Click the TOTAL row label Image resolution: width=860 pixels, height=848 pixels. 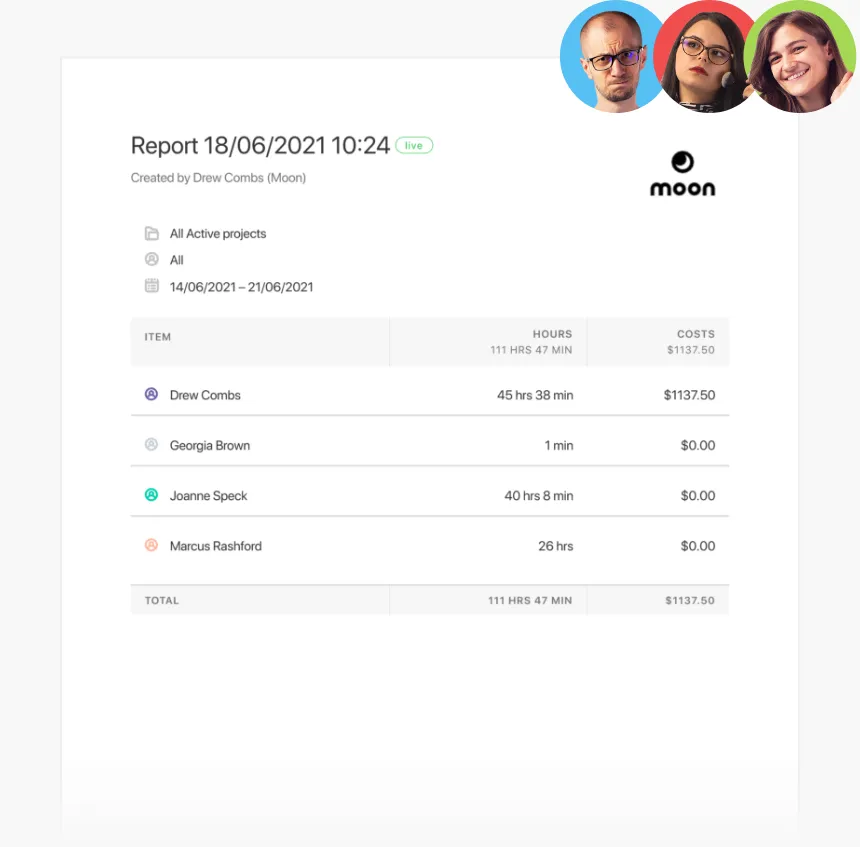(x=162, y=601)
